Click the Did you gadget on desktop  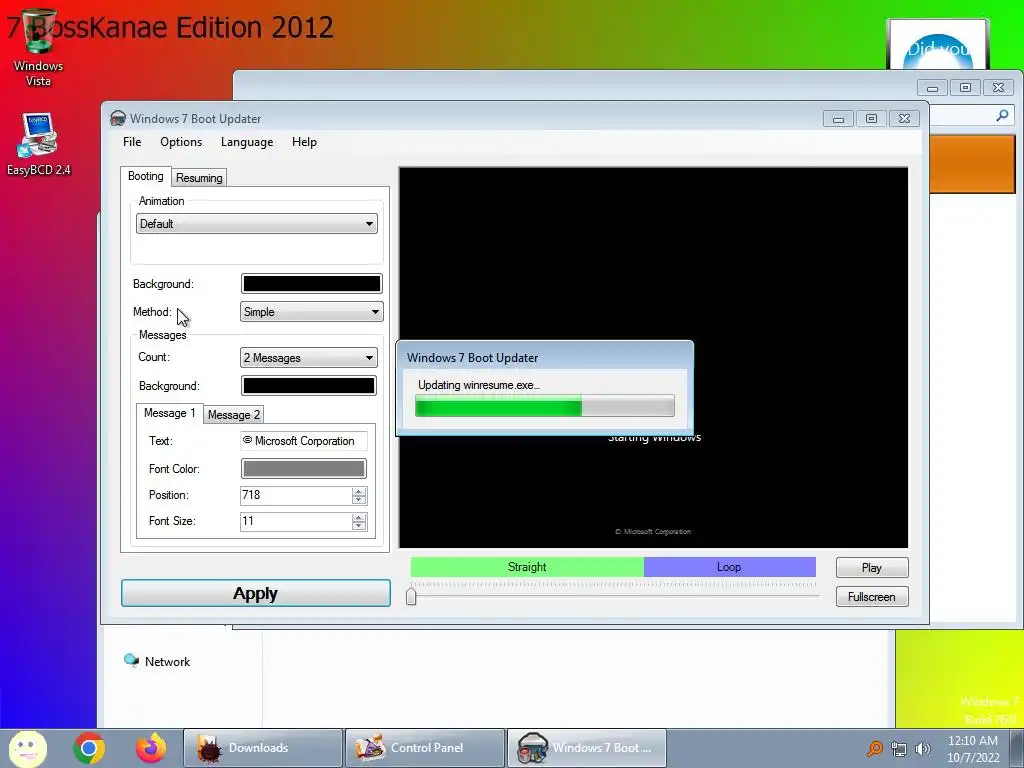938,44
